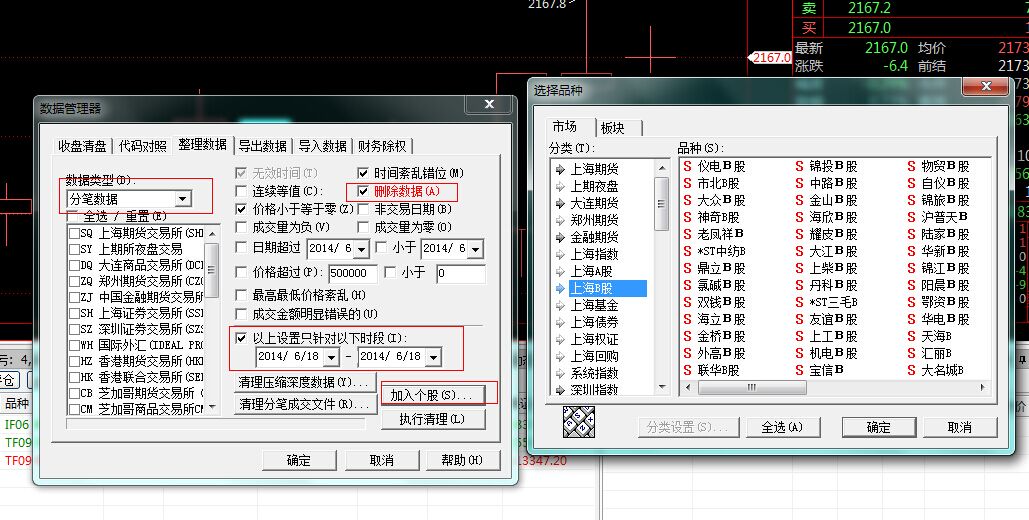1029x520 pixels.
Task: Switch to the 代码对照 tab
Action: 142,146
